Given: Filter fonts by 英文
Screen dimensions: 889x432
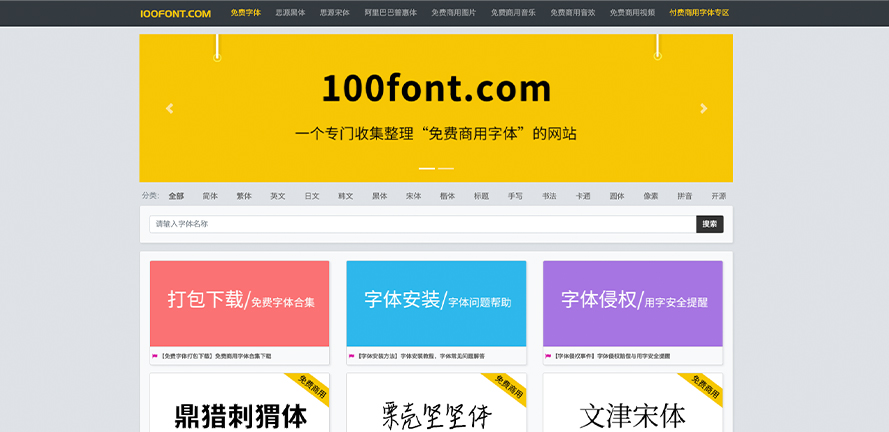Looking at the screenshot, I should [x=278, y=196].
